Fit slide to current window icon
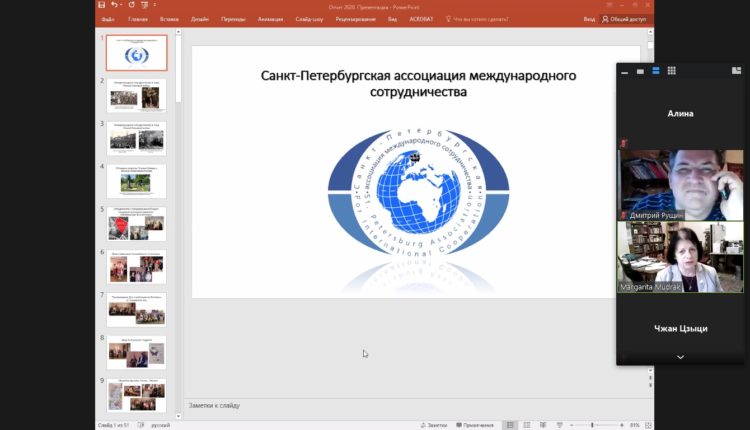Screen dimensions: 750x430 pyautogui.click(x=648, y=425)
